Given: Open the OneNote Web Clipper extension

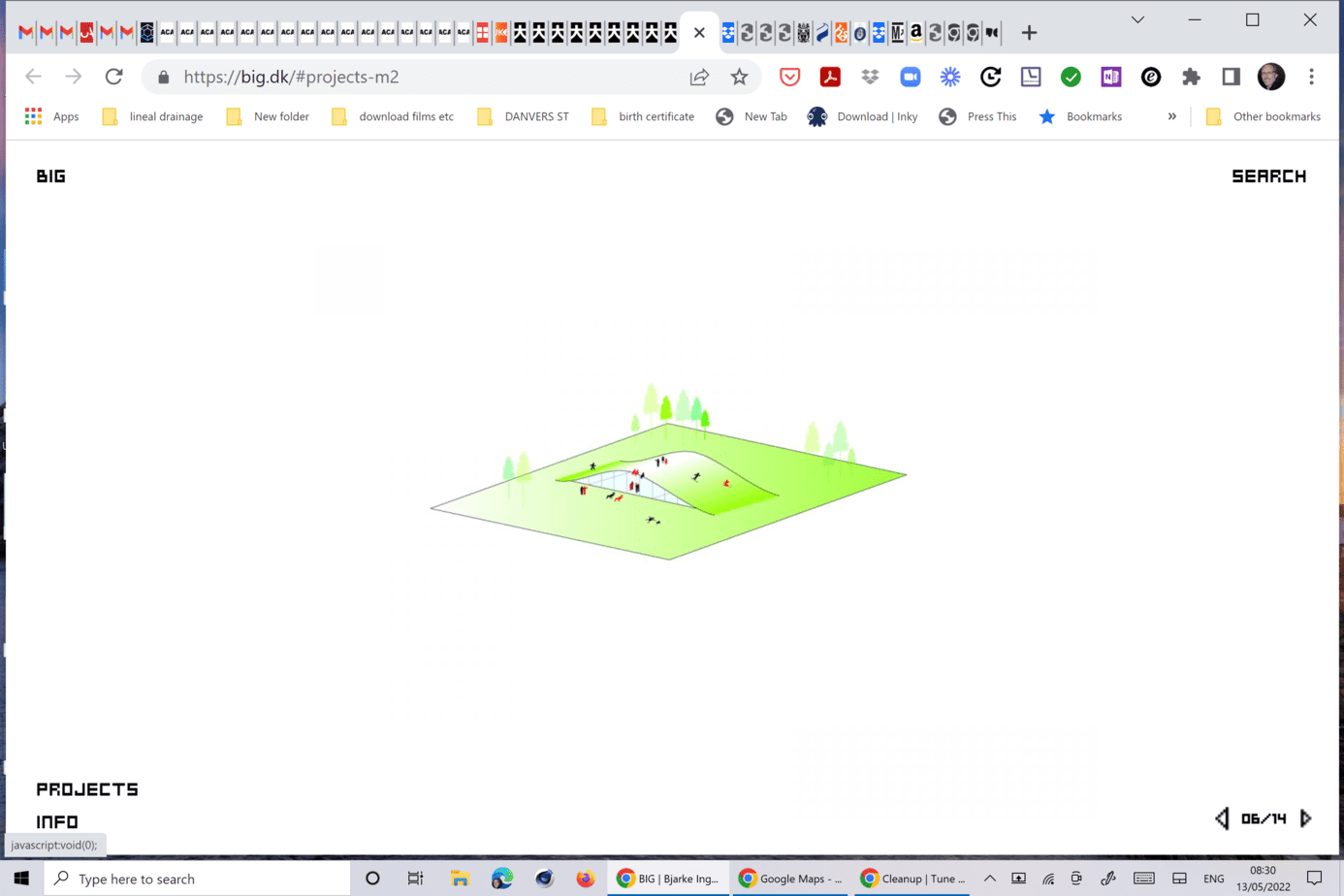Looking at the screenshot, I should point(1110,78).
